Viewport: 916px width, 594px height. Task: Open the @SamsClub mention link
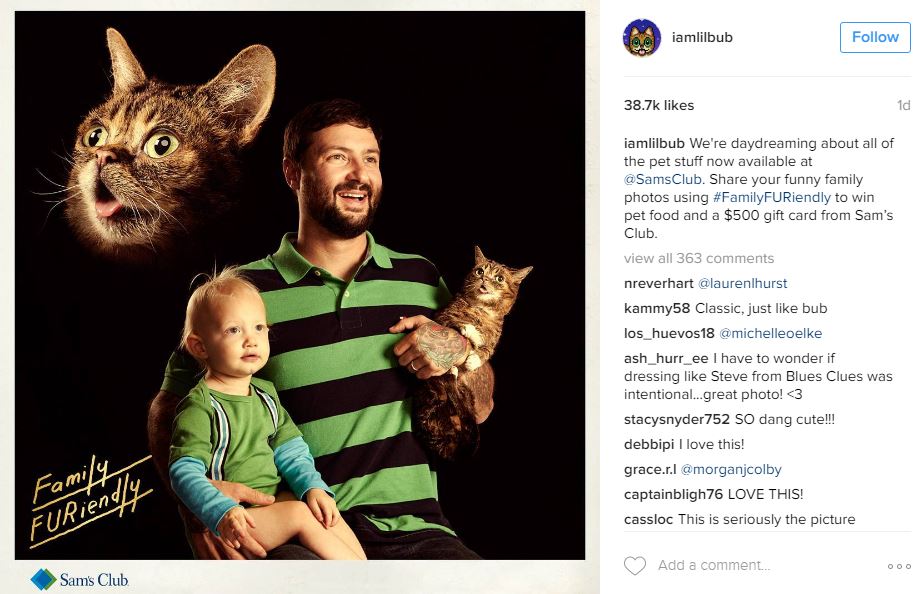[x=662, y=179]
